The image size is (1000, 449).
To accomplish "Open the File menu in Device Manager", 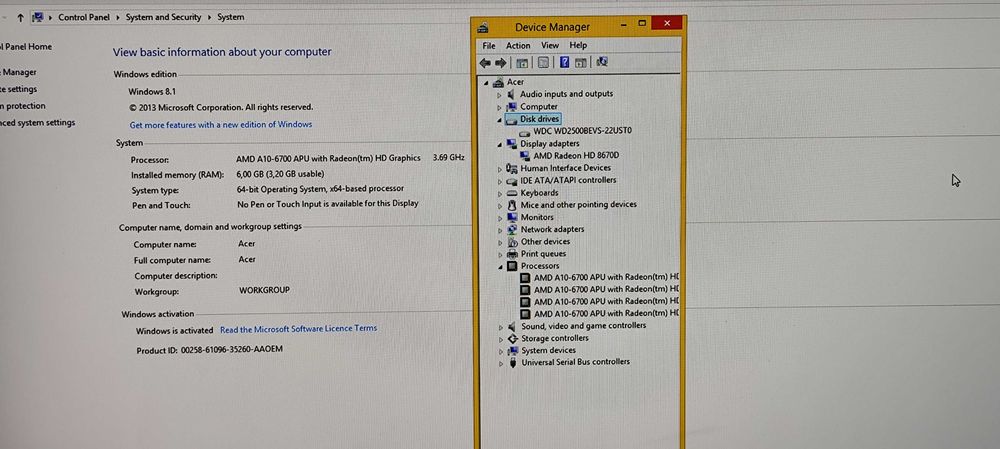I will [x=489, y=46].
